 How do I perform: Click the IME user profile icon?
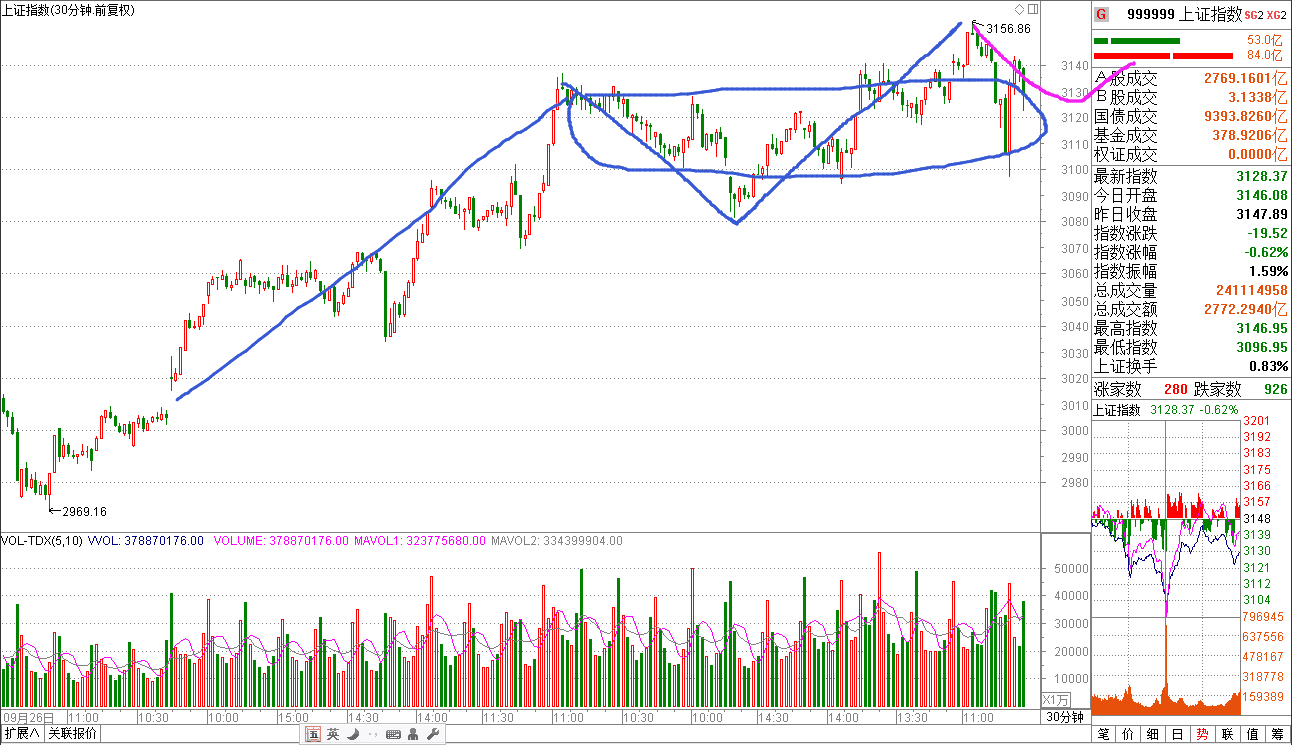coord(413,734)
